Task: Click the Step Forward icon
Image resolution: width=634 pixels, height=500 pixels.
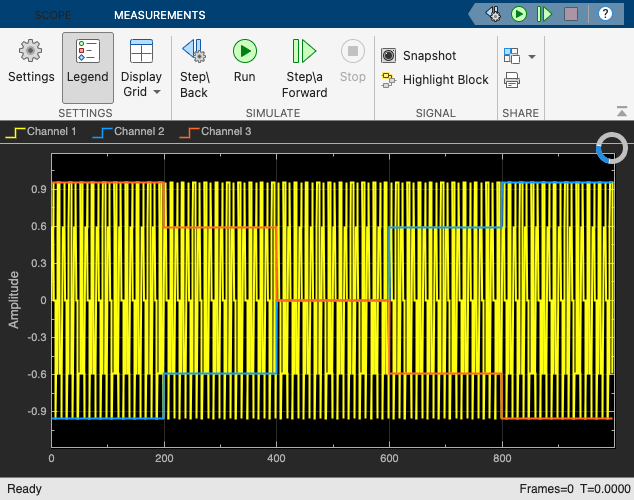Action: click(x=304, y=51)
